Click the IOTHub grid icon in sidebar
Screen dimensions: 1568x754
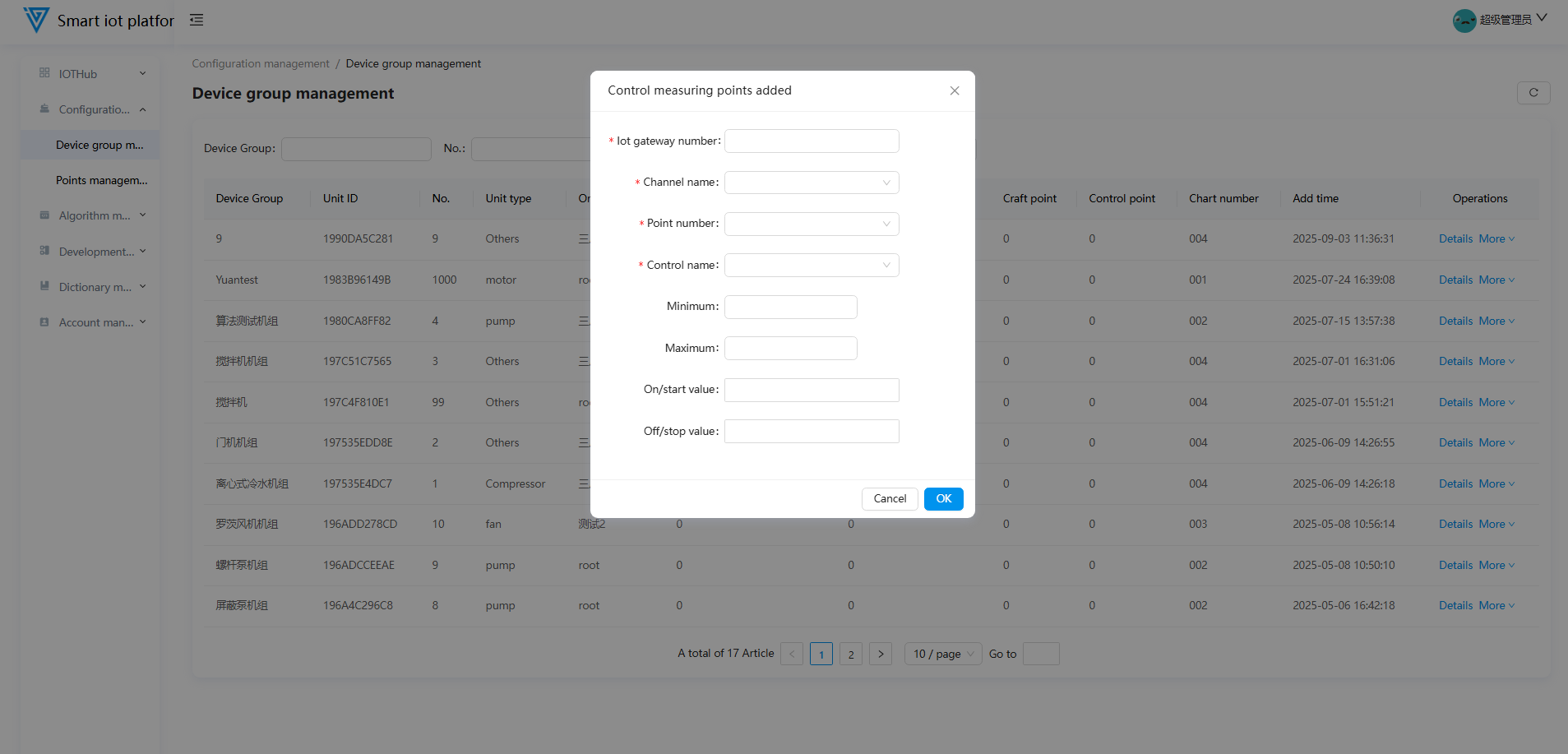click(x=44, y=73)
